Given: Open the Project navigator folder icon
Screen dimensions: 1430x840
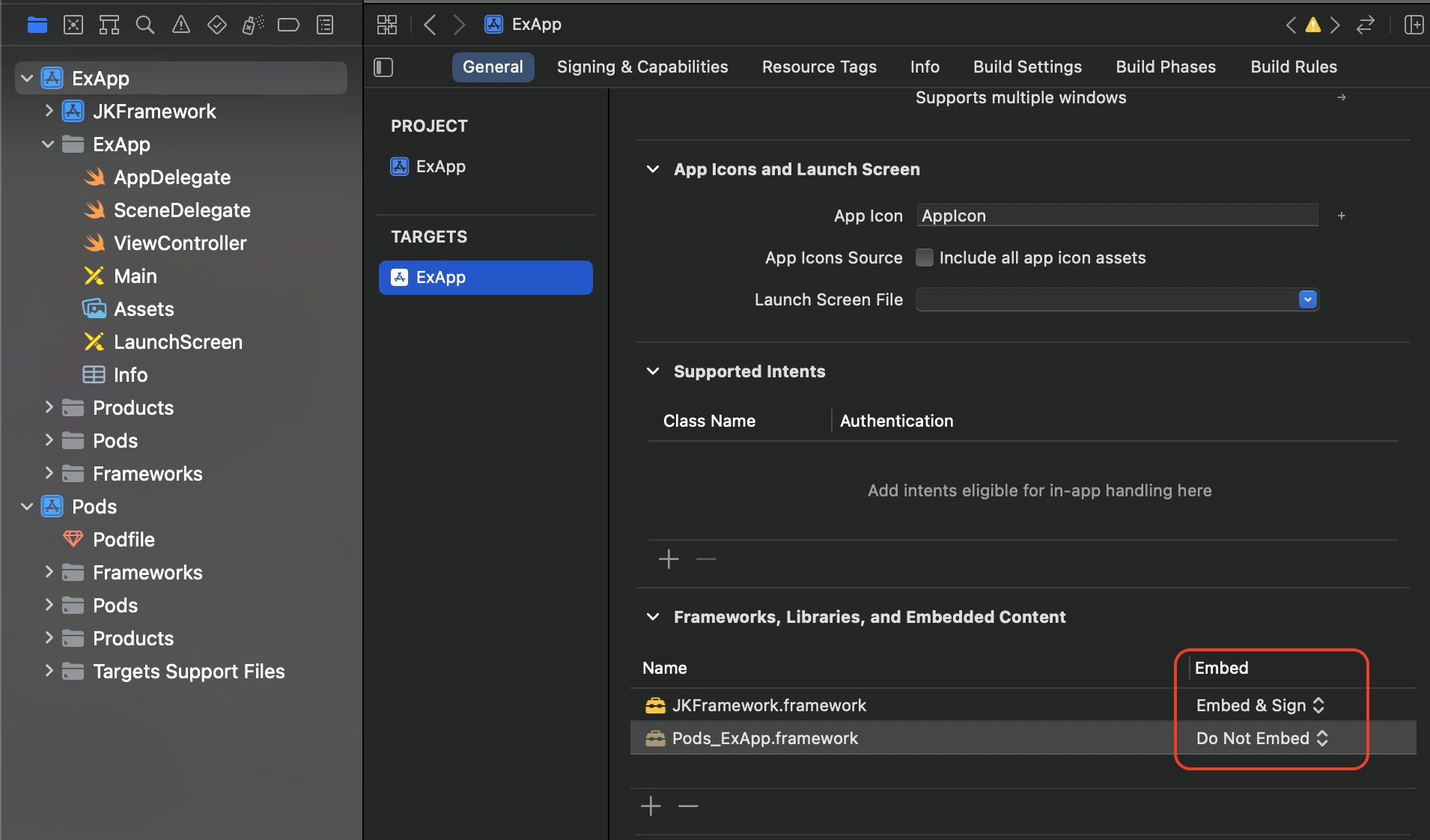Looking at the screenshot, I should [37, 25].
